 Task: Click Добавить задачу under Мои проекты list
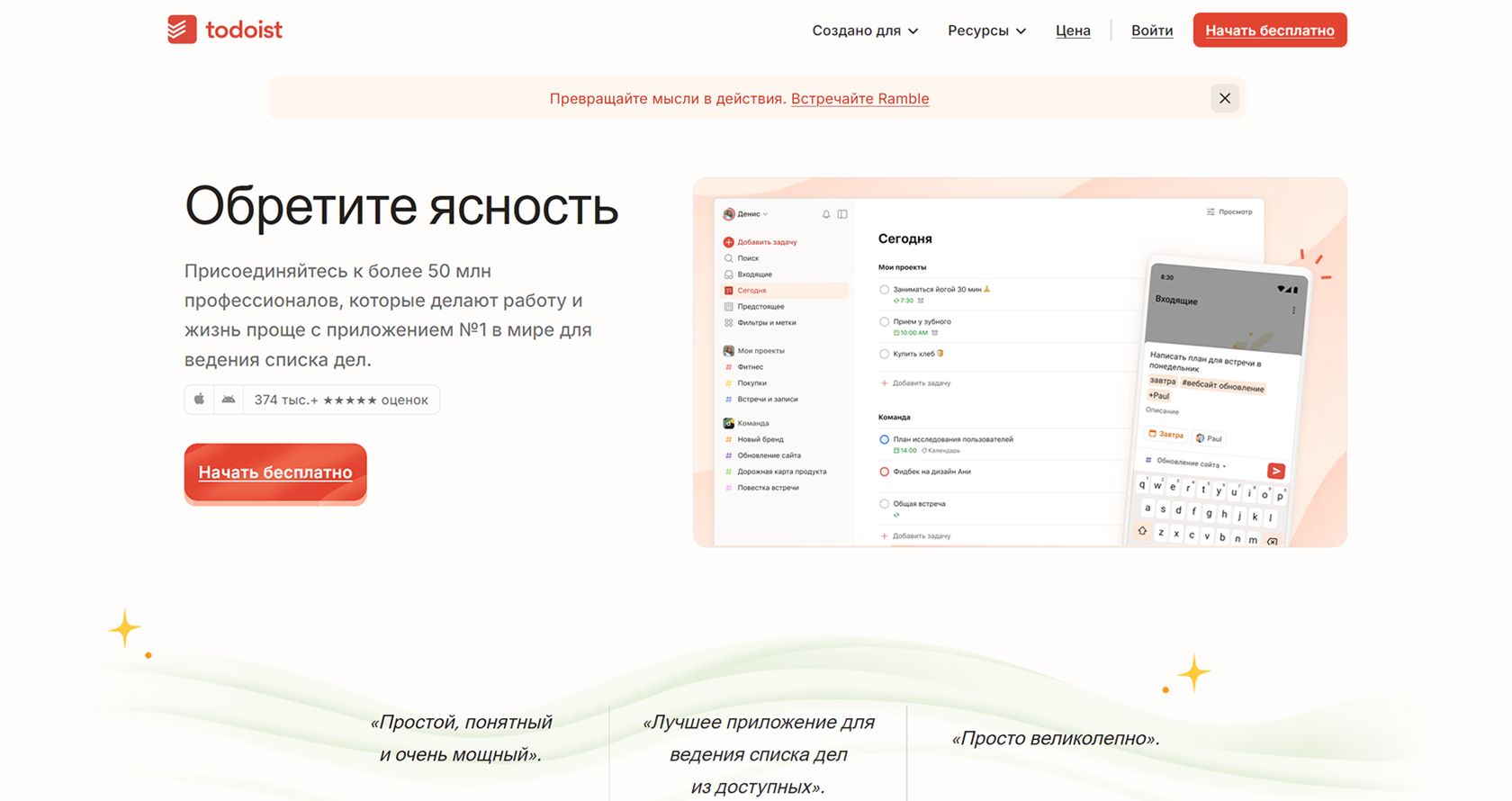coord(915,383)
